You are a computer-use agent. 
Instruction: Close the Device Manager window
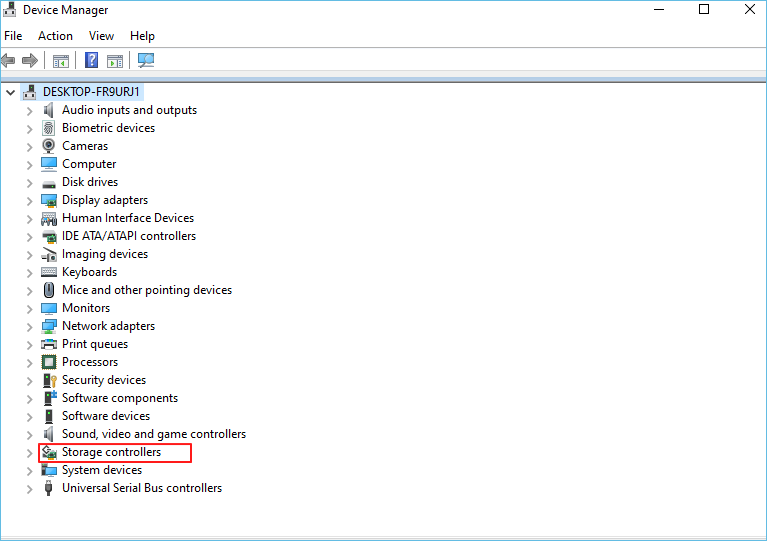(749, 9)
